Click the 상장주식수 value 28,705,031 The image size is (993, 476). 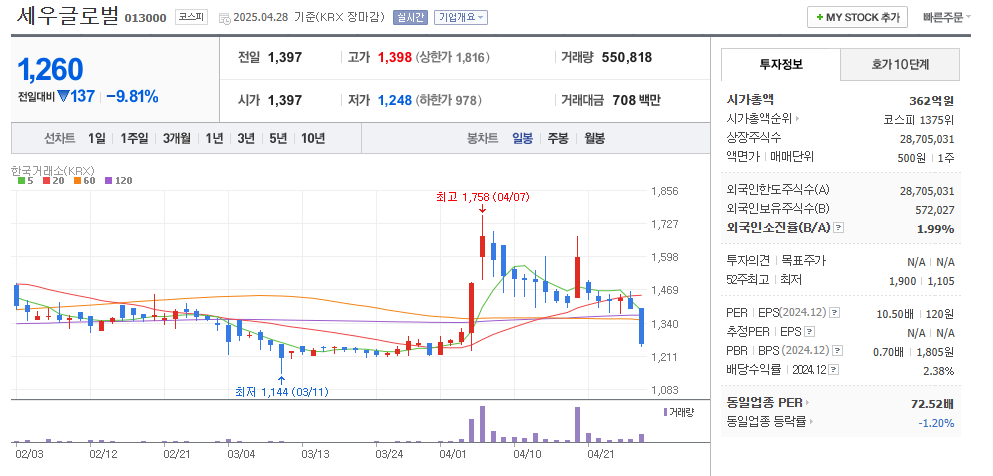[x=927, y=139]
